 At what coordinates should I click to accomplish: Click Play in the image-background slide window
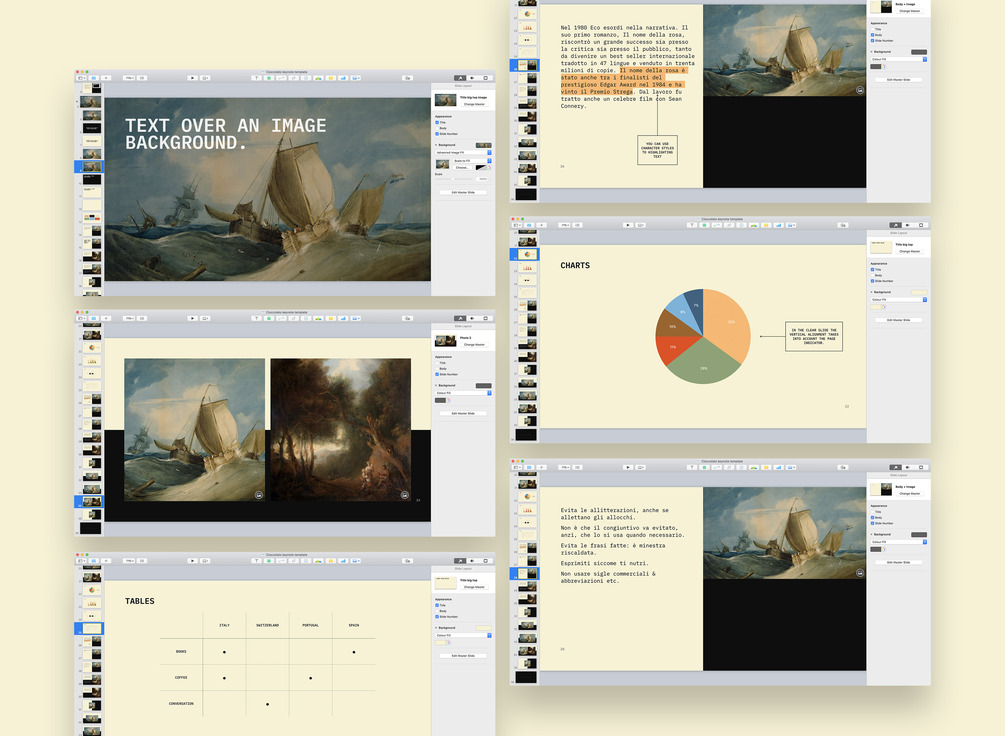click(x=192, y=78)
